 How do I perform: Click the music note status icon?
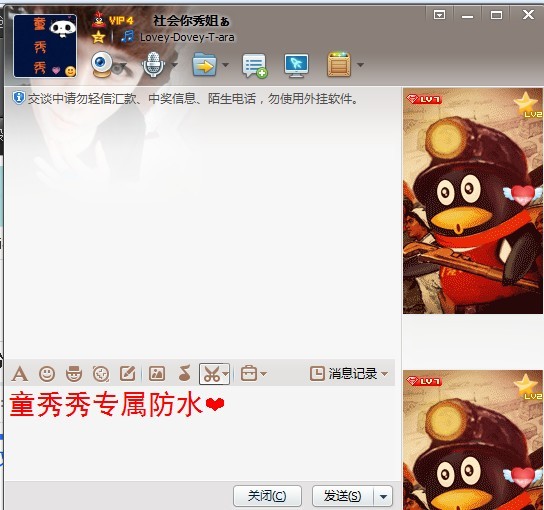coord(127,37)
